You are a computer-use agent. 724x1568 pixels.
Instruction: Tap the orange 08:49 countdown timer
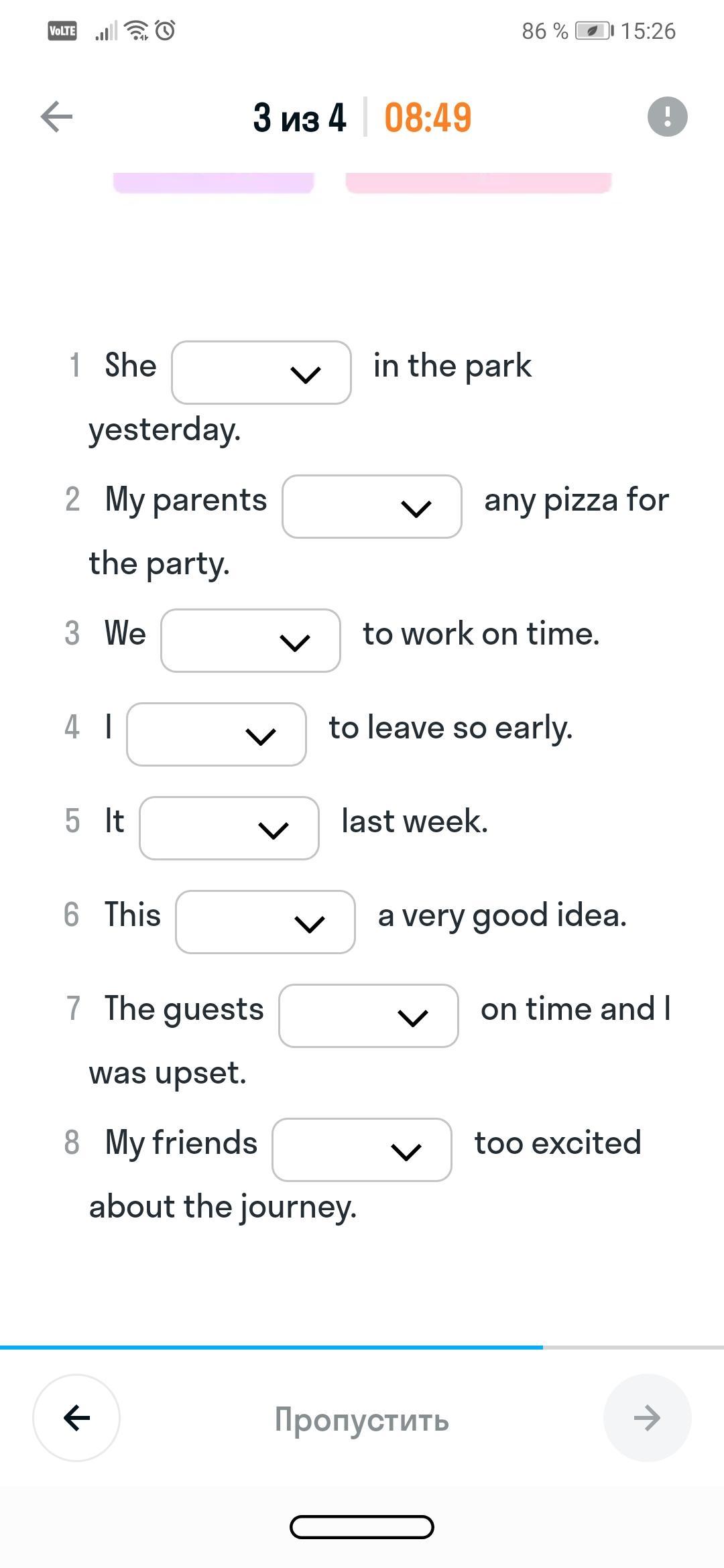(428, 117)
